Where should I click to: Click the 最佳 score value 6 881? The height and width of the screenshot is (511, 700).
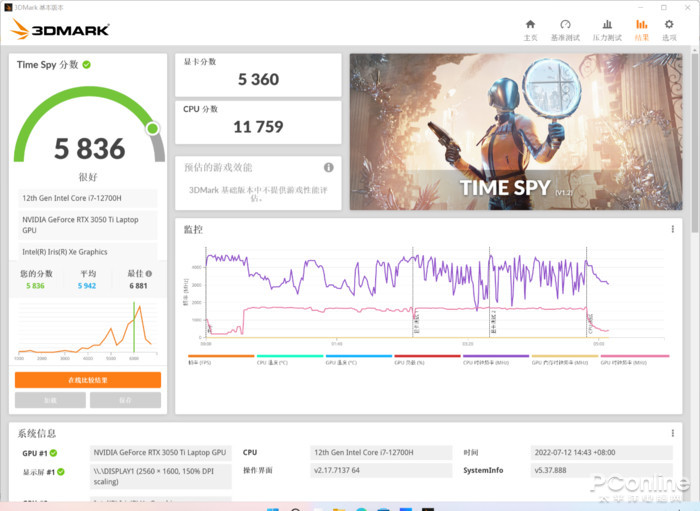point(138,286)
